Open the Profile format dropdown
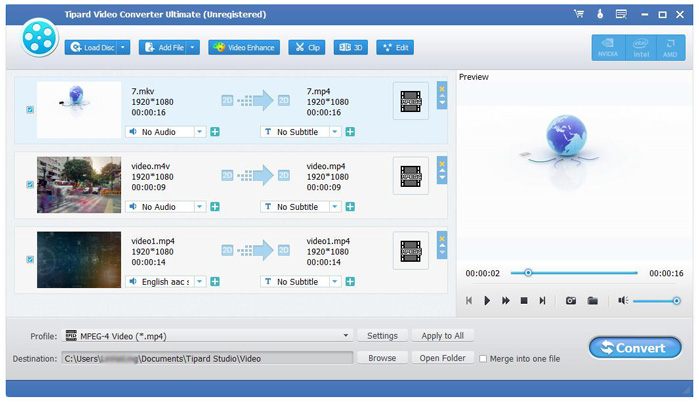This screenshot has width=699, height=404. click(x=207, y=336)
